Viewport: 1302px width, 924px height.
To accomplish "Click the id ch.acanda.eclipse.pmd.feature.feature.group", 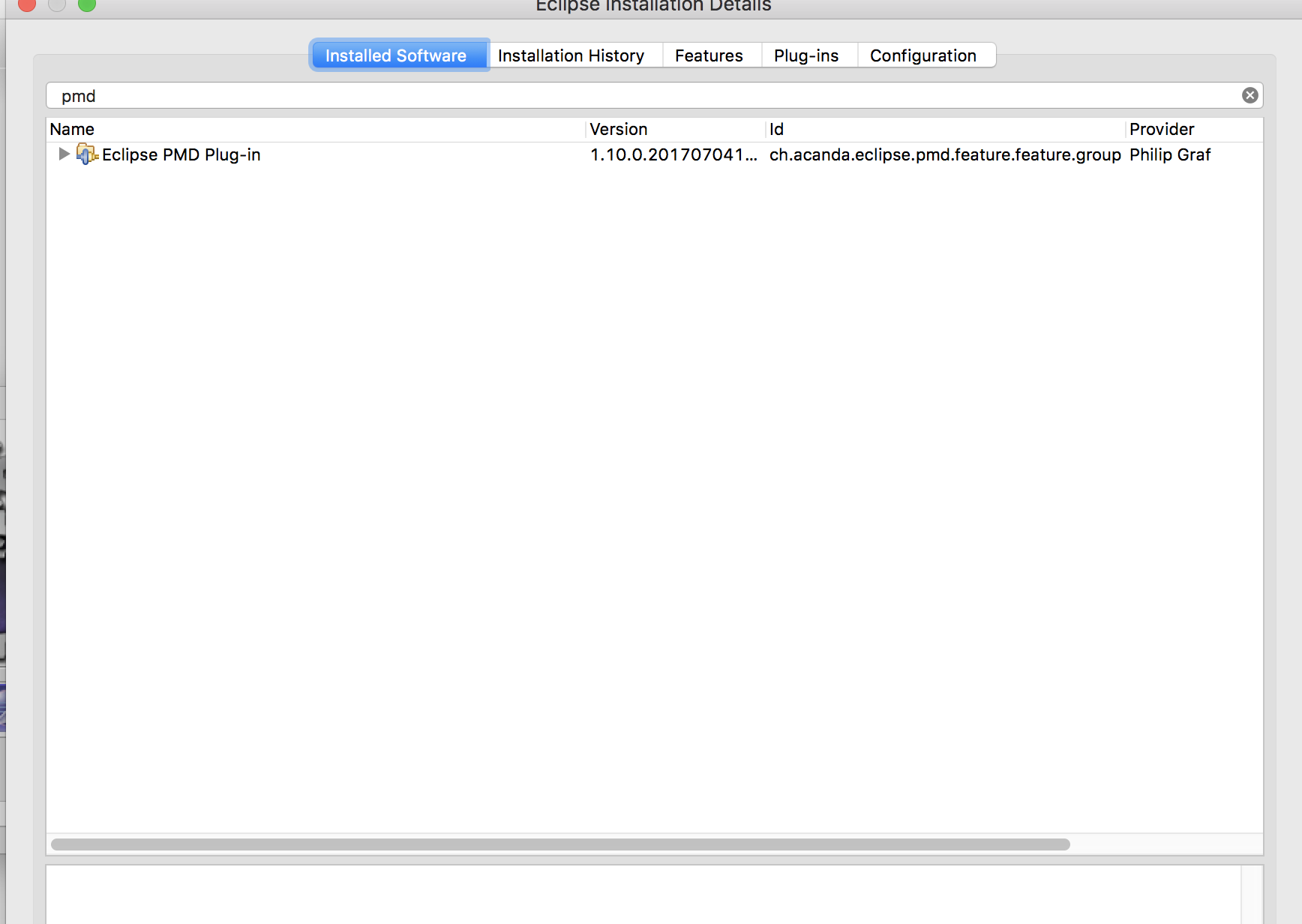I will (943, 154).
